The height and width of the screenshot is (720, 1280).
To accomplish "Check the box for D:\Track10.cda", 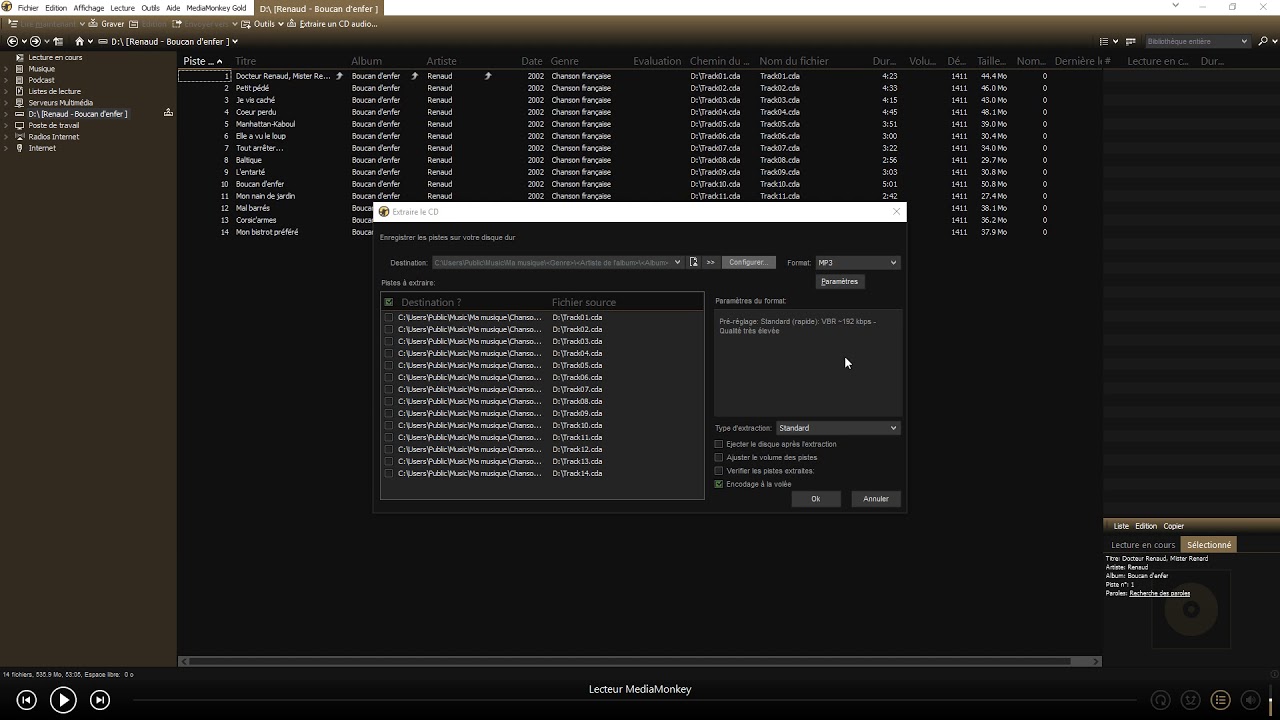I will click(389, 425).
